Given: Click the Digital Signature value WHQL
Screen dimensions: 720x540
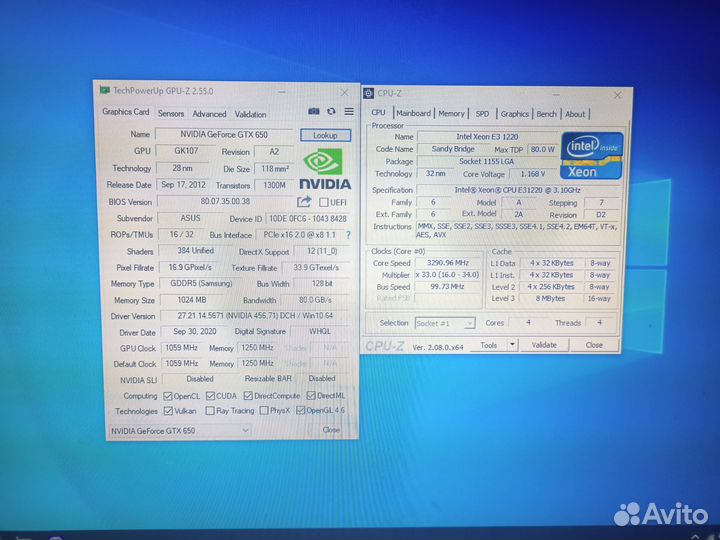Looking at the screenshot, I should coord(320,331).
